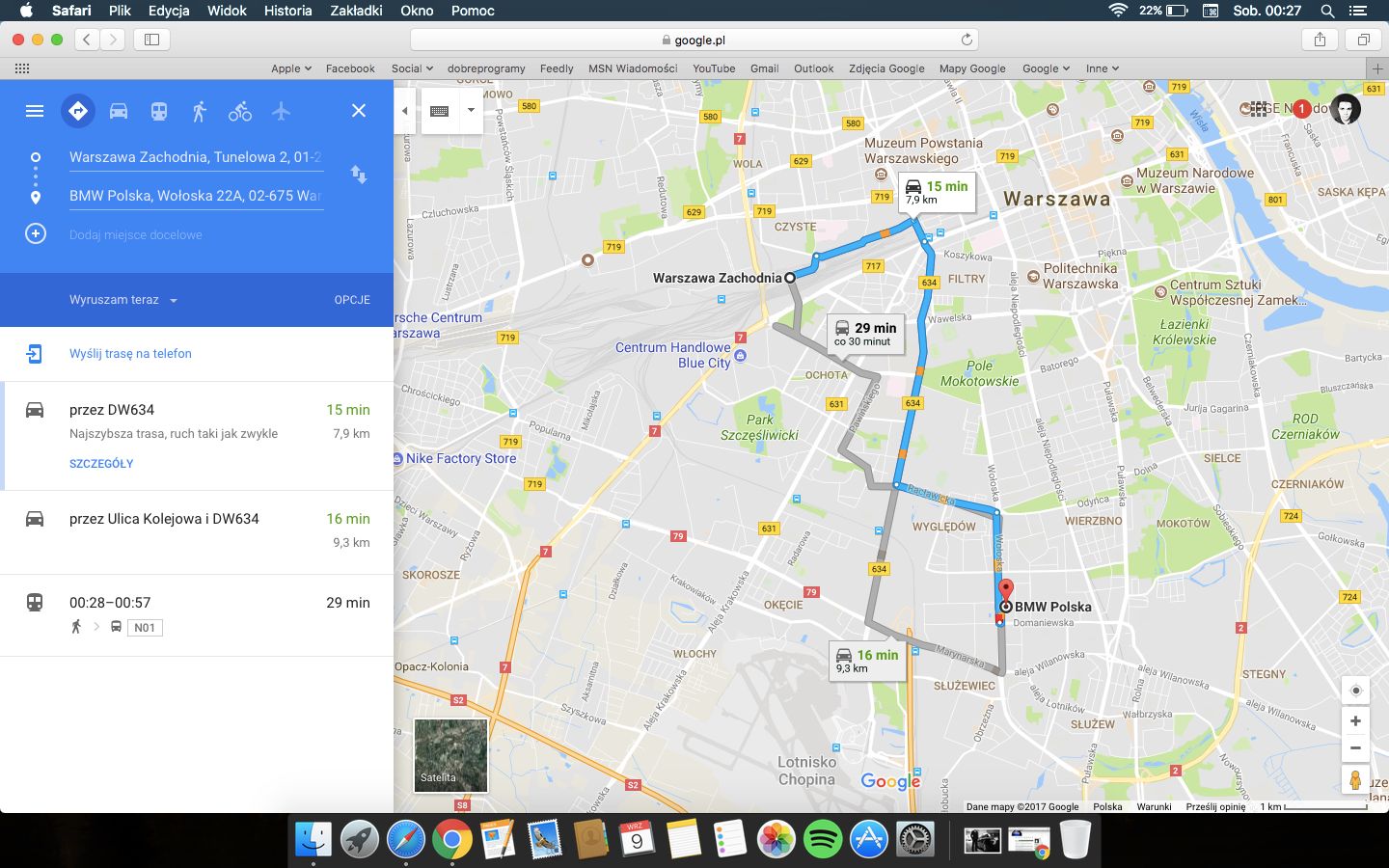Reload the page in Safari

point(967,40)
